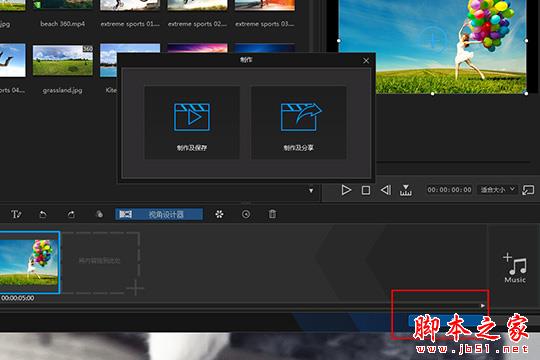
Task: Click the balloon girl preview image
Action: 433,47
